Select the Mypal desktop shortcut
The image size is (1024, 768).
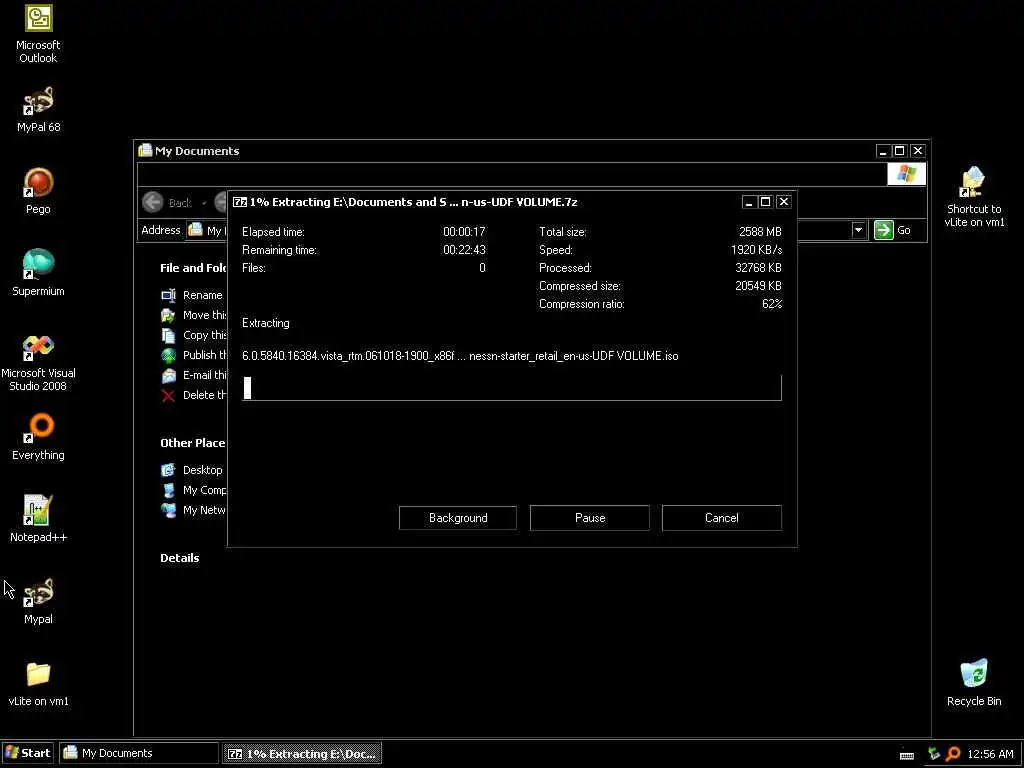[38, 601]
